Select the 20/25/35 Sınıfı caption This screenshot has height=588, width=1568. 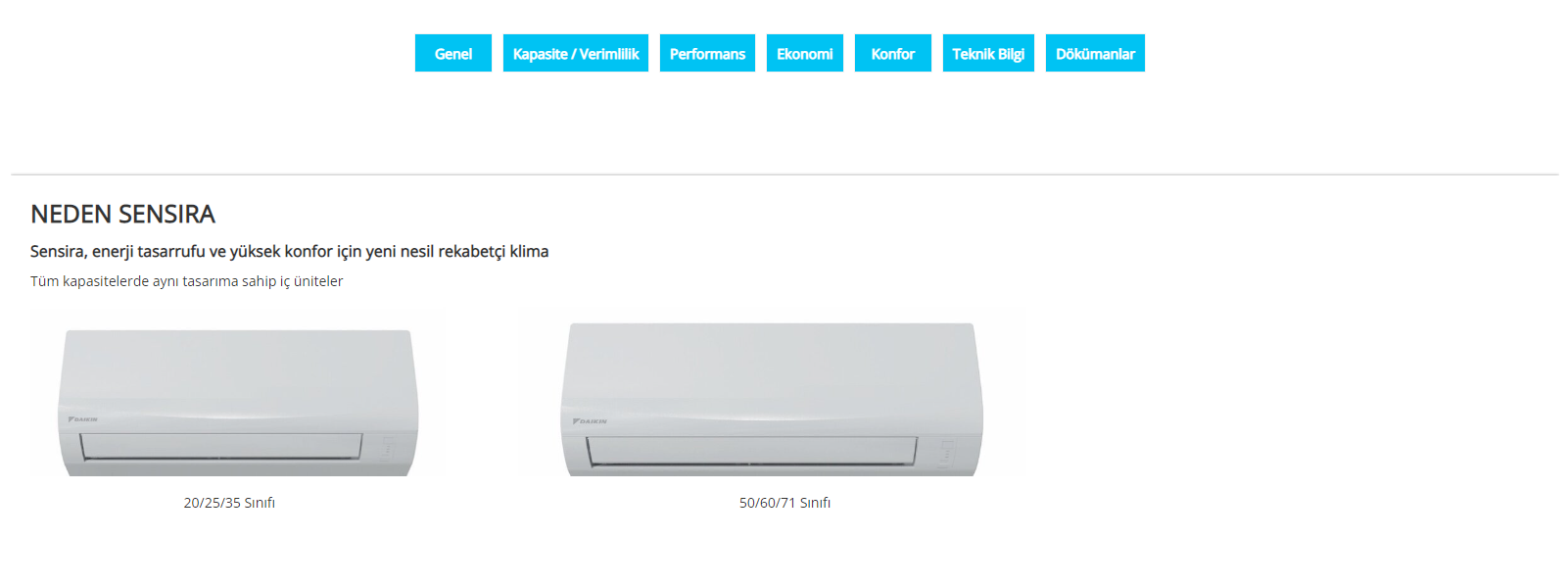[229, 503]
